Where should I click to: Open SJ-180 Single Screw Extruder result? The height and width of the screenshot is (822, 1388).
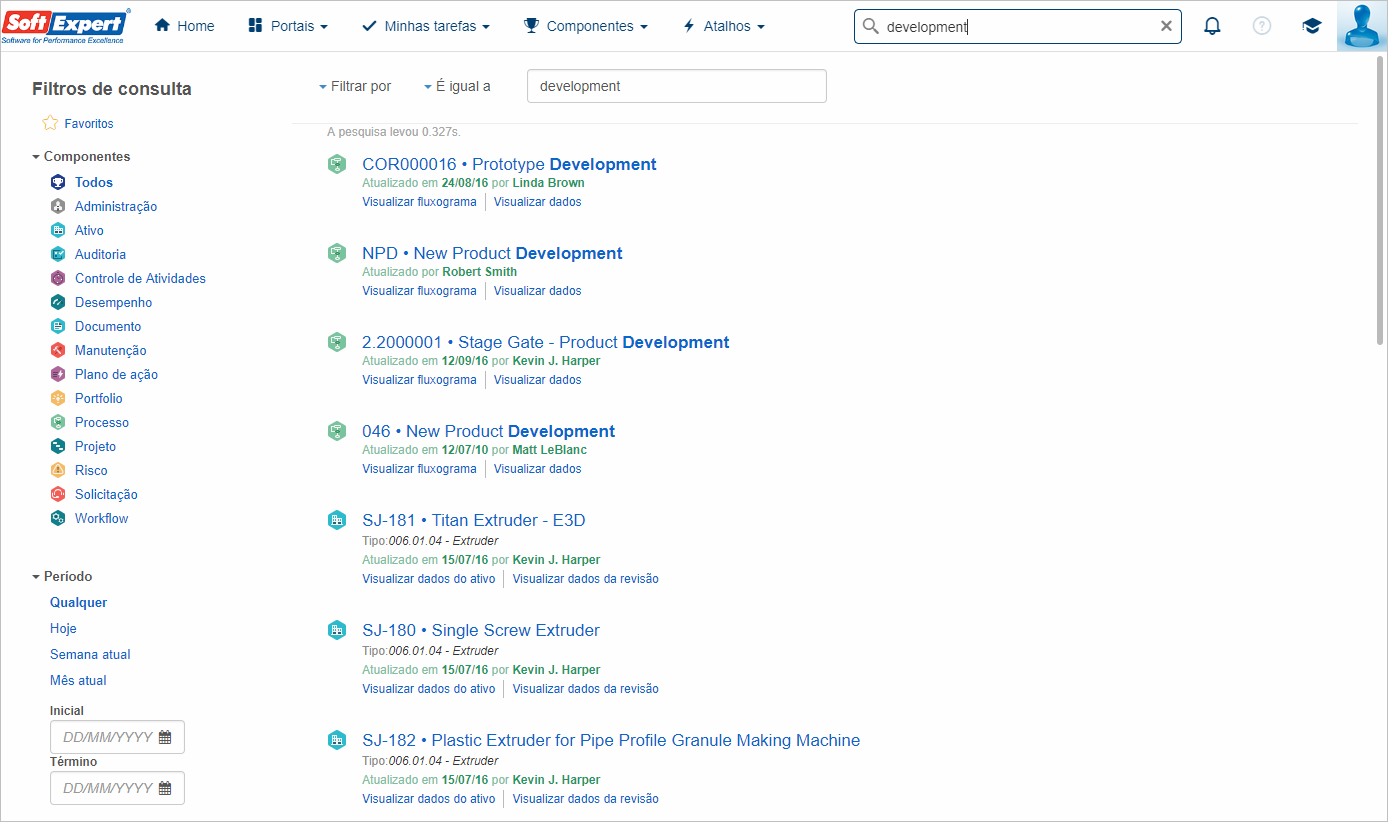point(481,630)
